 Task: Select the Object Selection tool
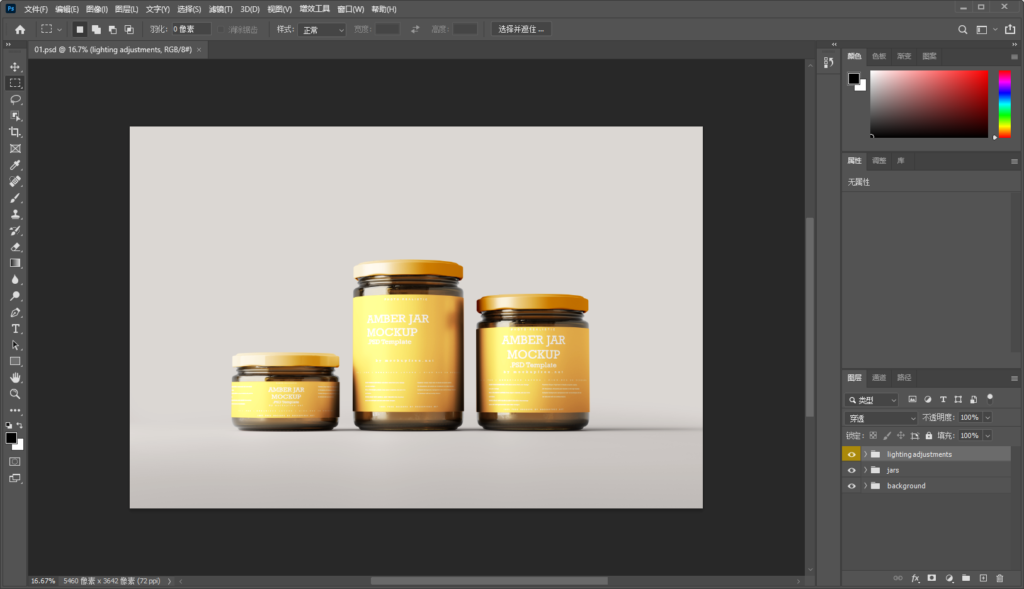point(15,116)
